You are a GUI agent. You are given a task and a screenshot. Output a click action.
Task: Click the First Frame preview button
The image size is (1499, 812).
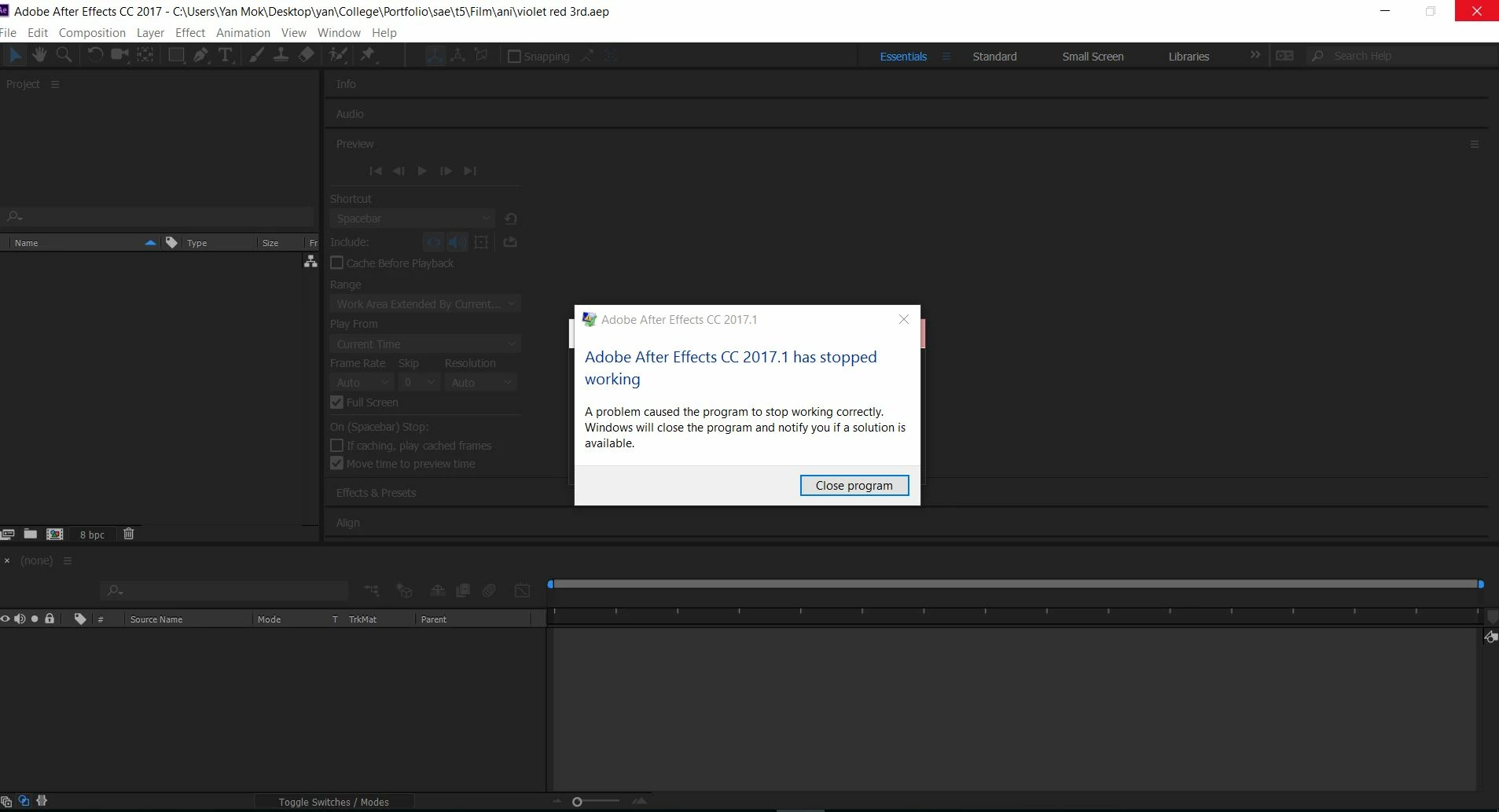tap(376, 171)
